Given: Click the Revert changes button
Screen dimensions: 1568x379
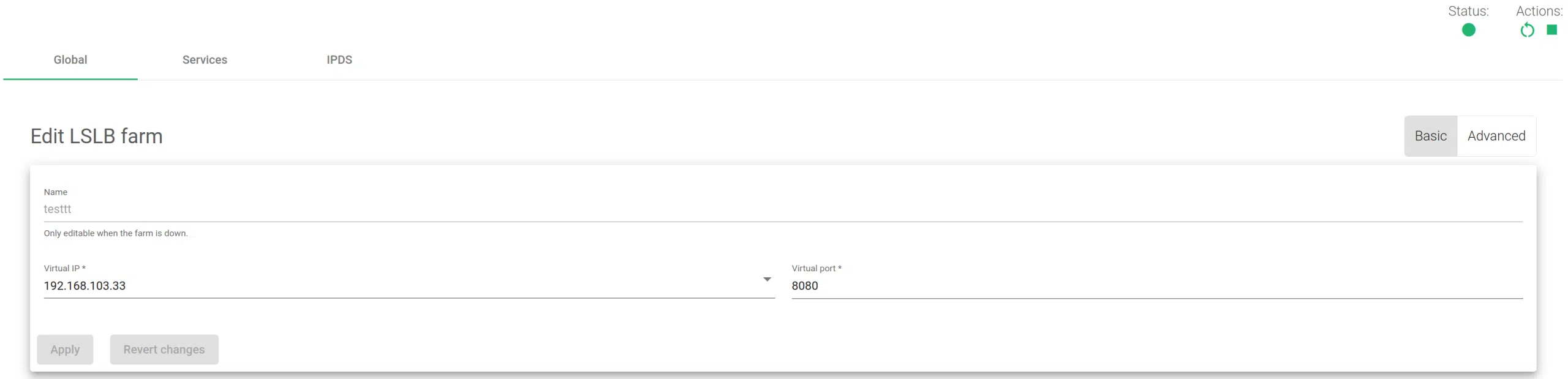Looking at the screenshot, I should [164, 350].
